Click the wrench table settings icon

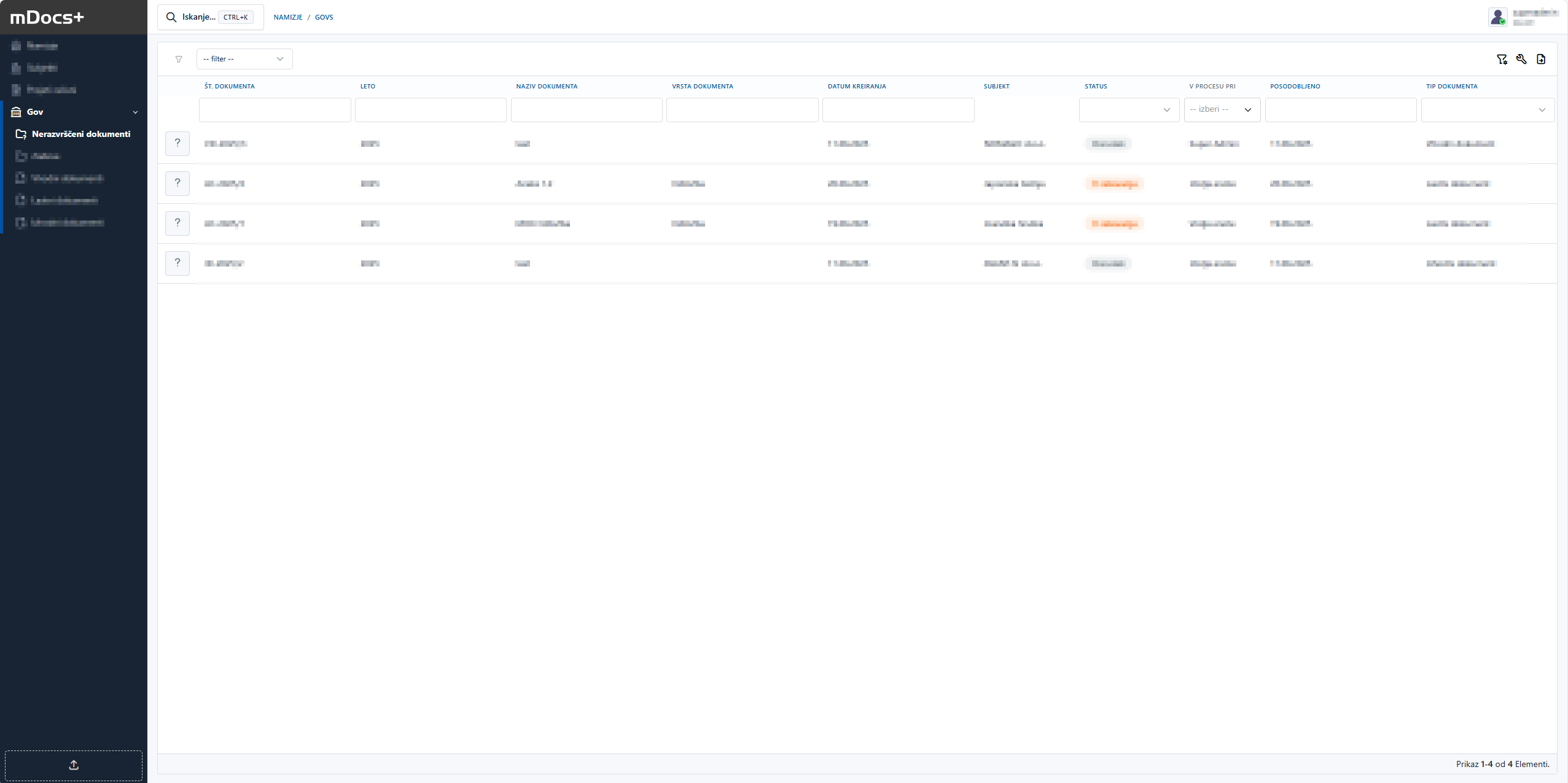[x=1521, y=59]
